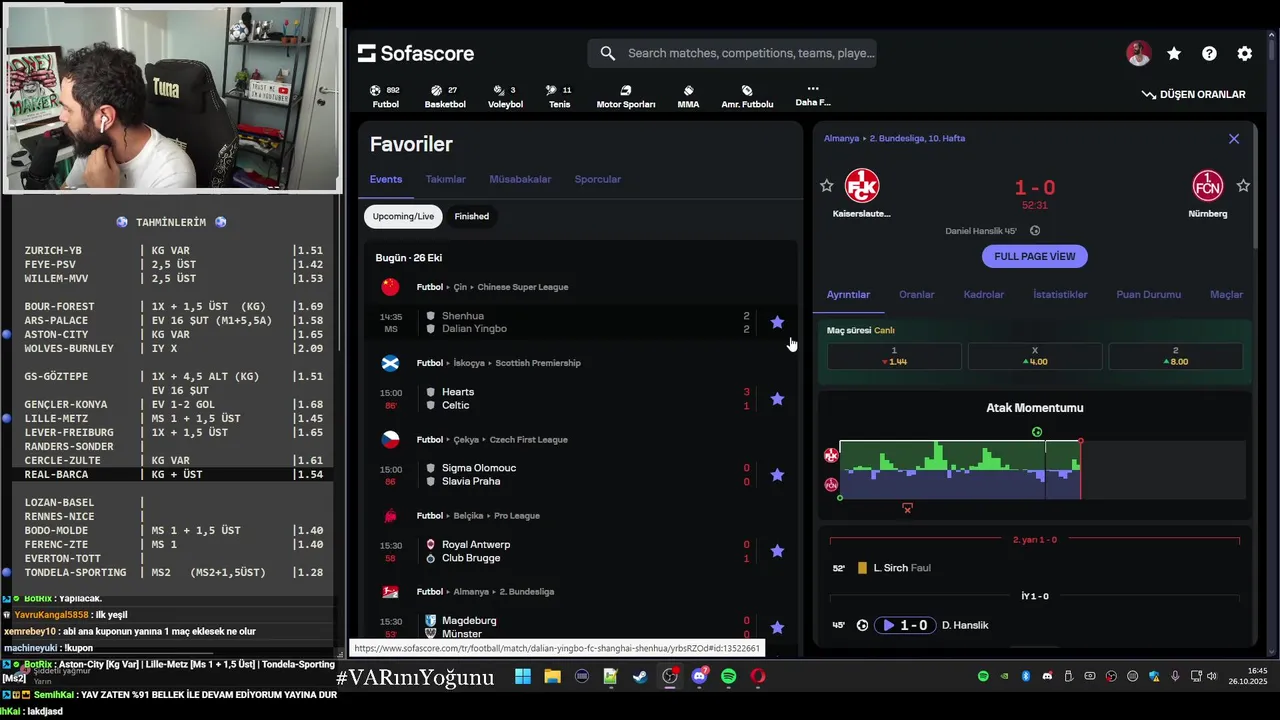Open Spotify from the taskbar

click(729, 677)
